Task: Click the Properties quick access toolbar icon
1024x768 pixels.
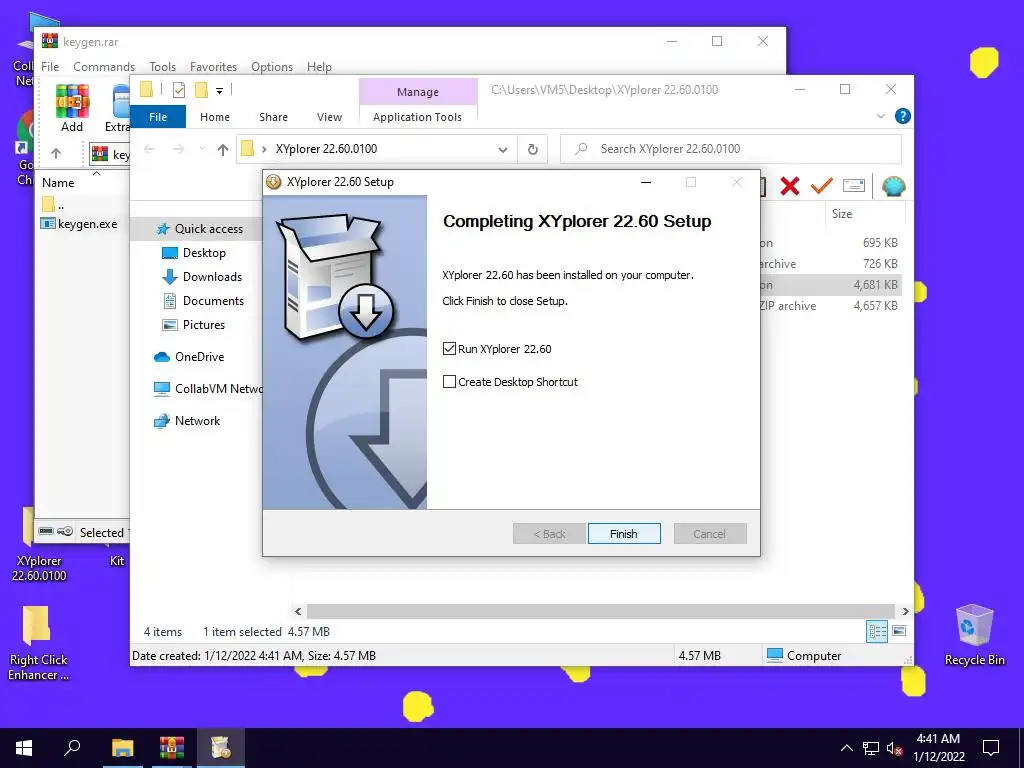Action: (x=178, y=90)
